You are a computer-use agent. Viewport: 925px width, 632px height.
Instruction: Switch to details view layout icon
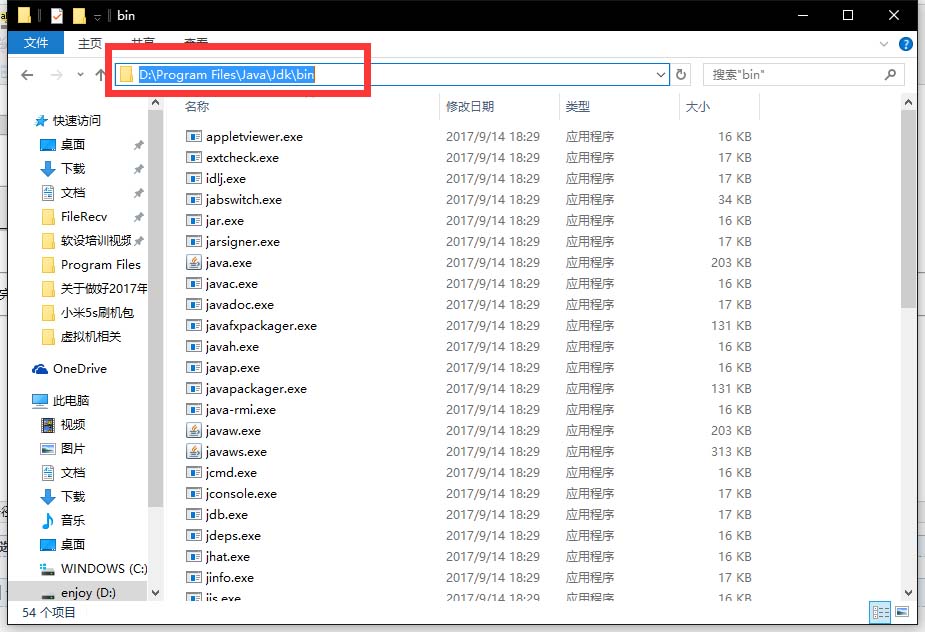coord(880,613)
